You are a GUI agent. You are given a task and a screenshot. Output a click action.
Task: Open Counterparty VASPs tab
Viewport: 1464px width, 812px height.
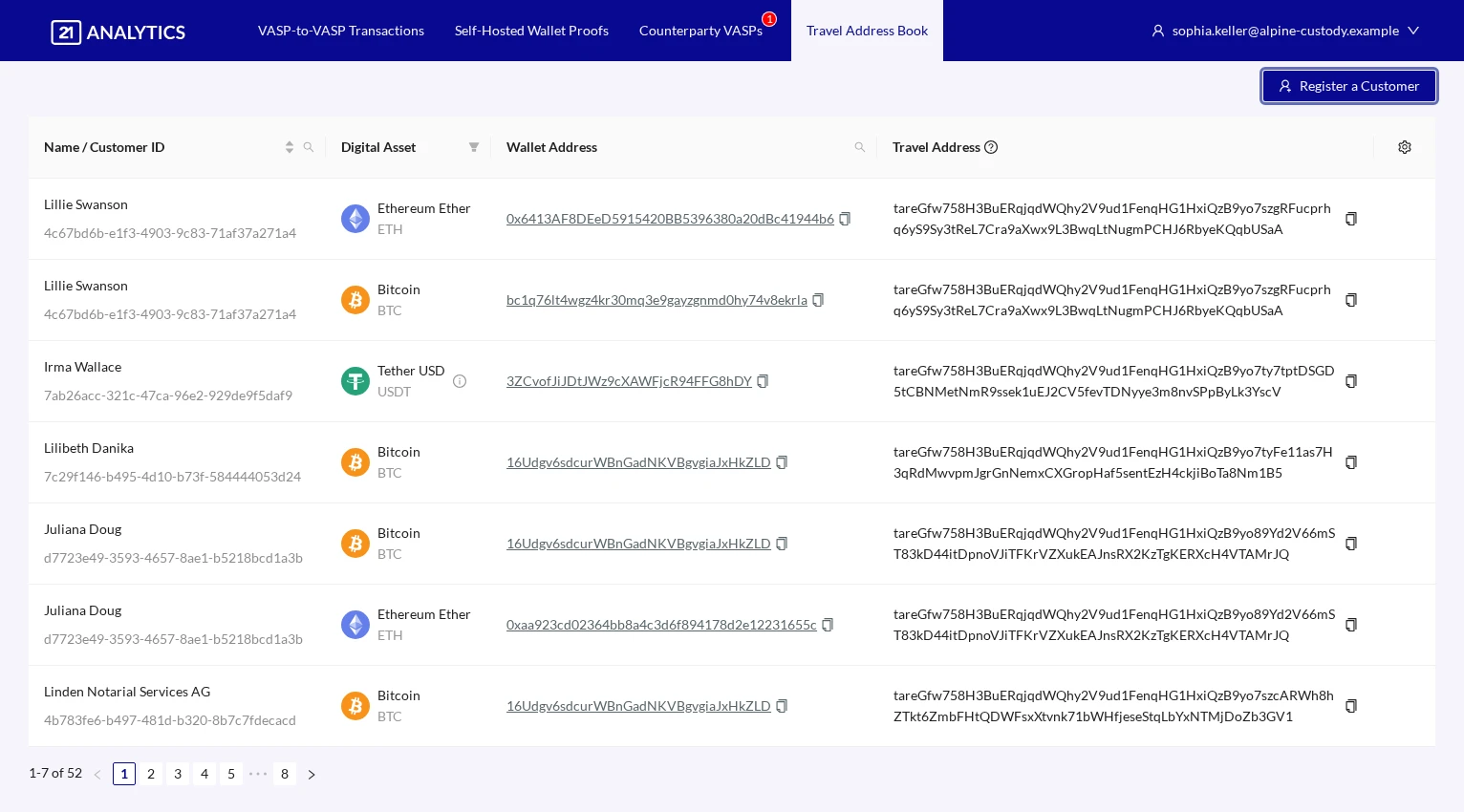coord(700,31)
